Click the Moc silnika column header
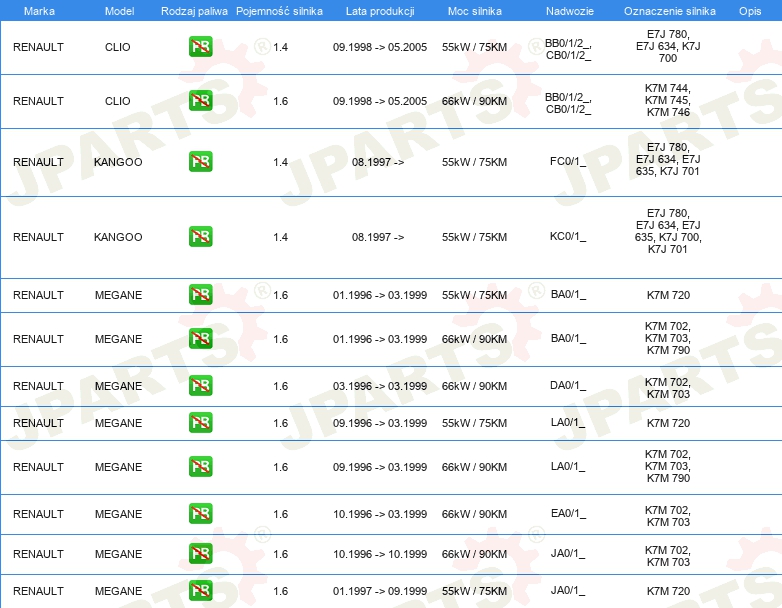The height and width of the screenshot is (608, 782). [x=474, y=10]
